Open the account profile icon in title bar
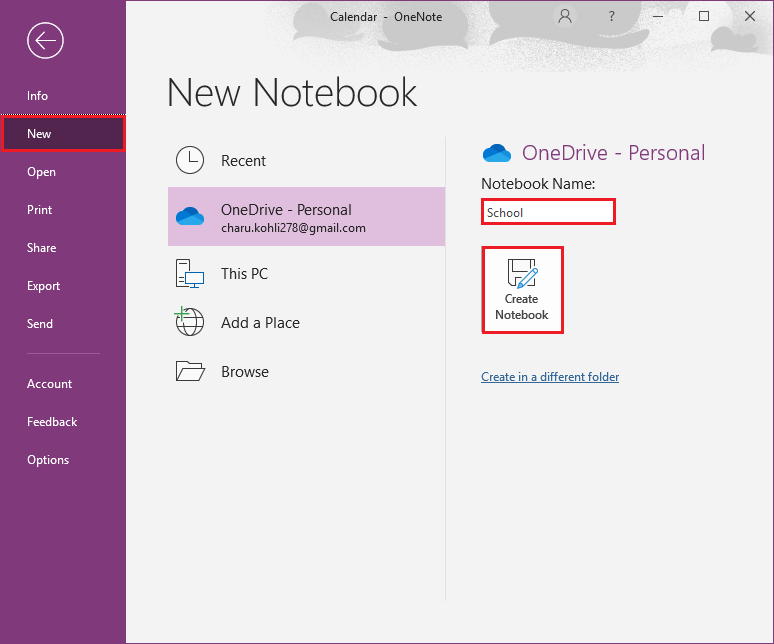The height and width of the screenshot is (644, 774). 565,16
